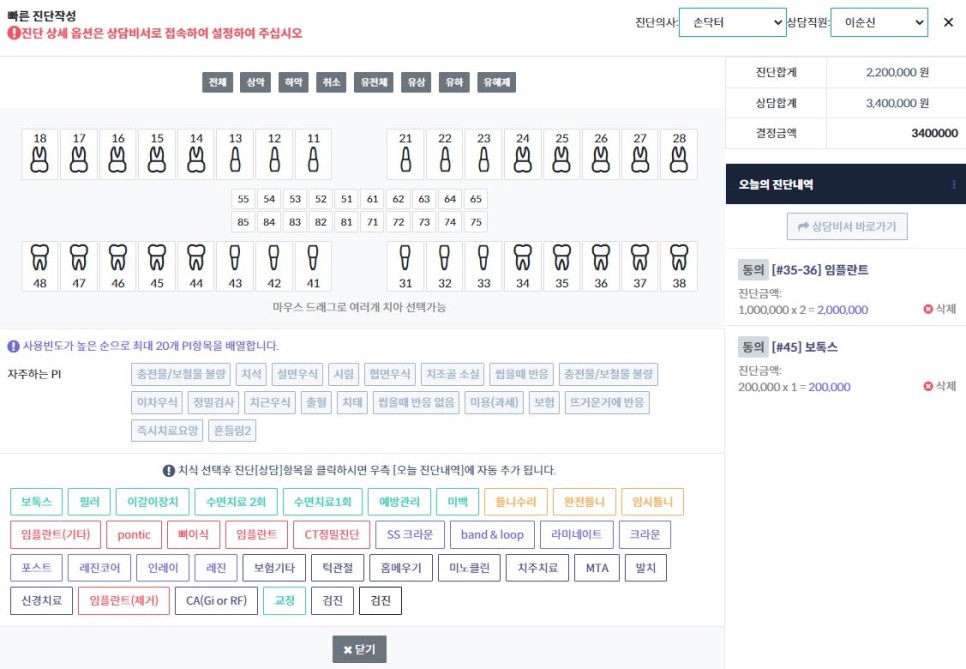
Task: Select lower molar 38 icon
Action: click(x=679, y=266)
